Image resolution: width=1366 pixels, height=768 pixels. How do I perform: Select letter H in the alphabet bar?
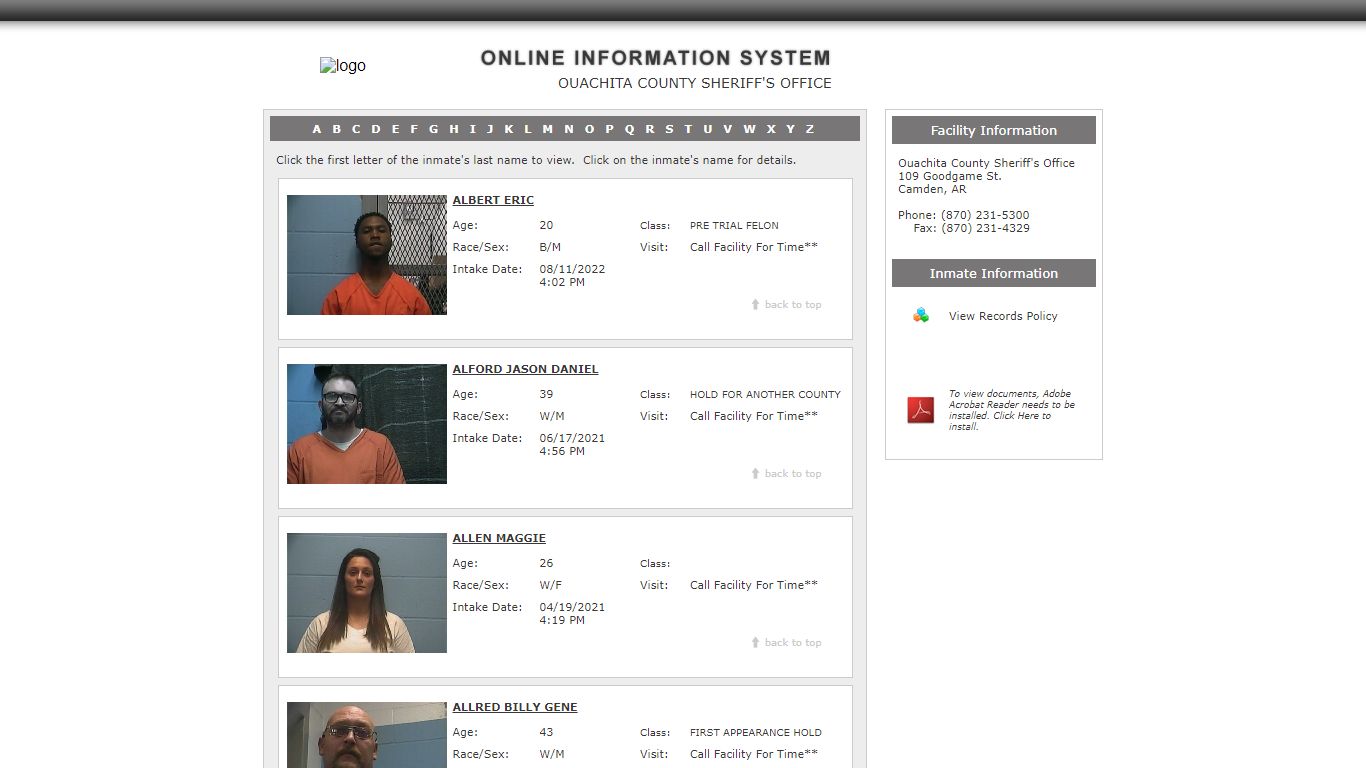point(454,129)
